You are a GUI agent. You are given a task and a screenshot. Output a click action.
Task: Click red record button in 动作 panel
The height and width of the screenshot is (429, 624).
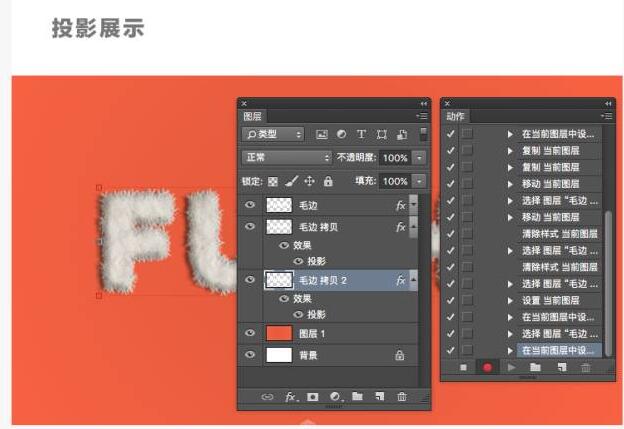pos(487,367)
